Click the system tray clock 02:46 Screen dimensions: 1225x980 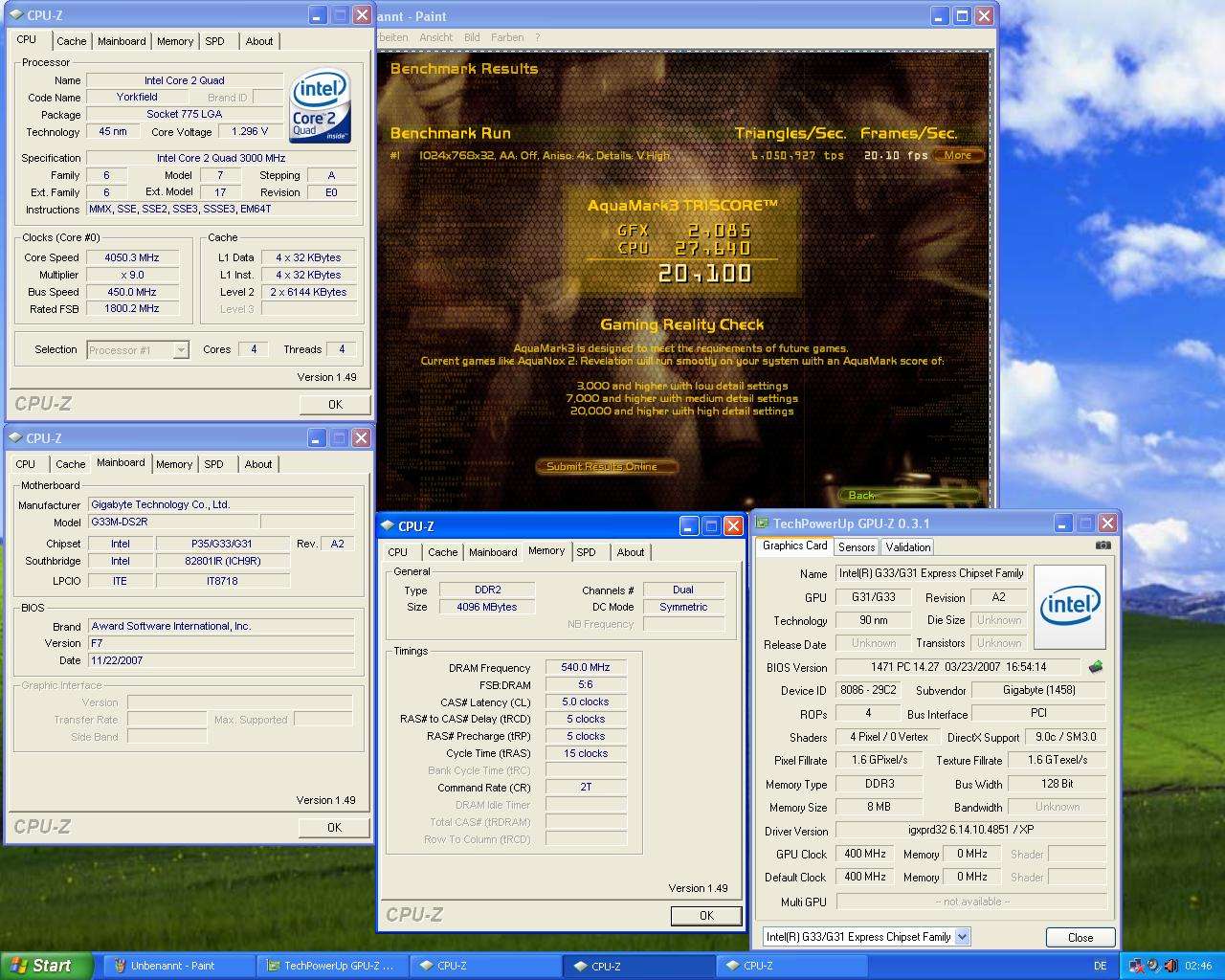pos(1198,966)
